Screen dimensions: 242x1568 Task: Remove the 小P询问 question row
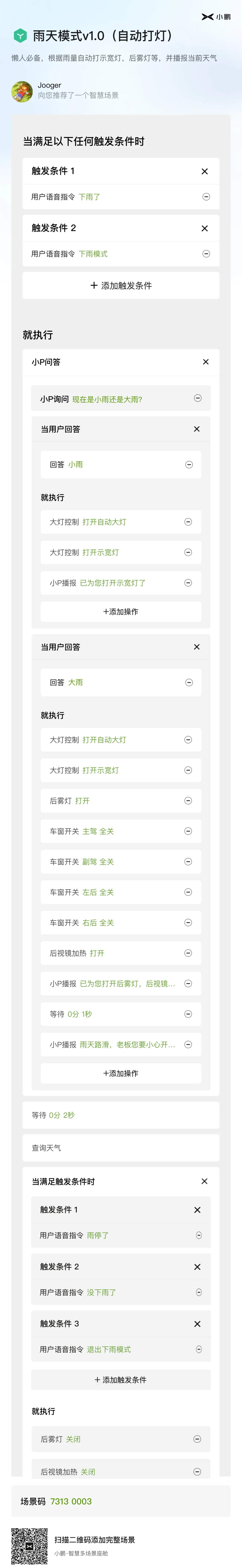[198, 398]
